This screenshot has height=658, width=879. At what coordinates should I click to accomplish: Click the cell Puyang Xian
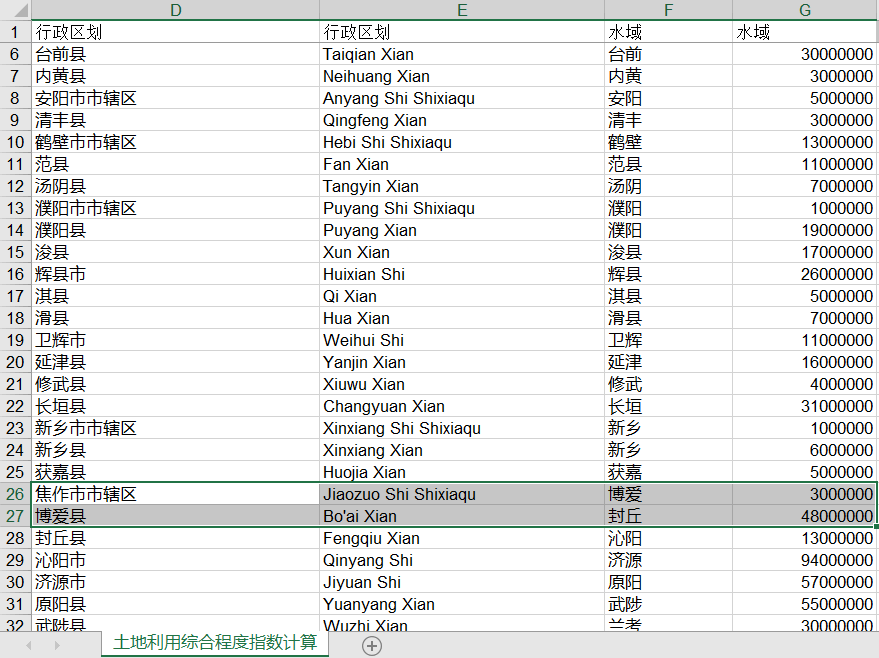click(462, 230)
